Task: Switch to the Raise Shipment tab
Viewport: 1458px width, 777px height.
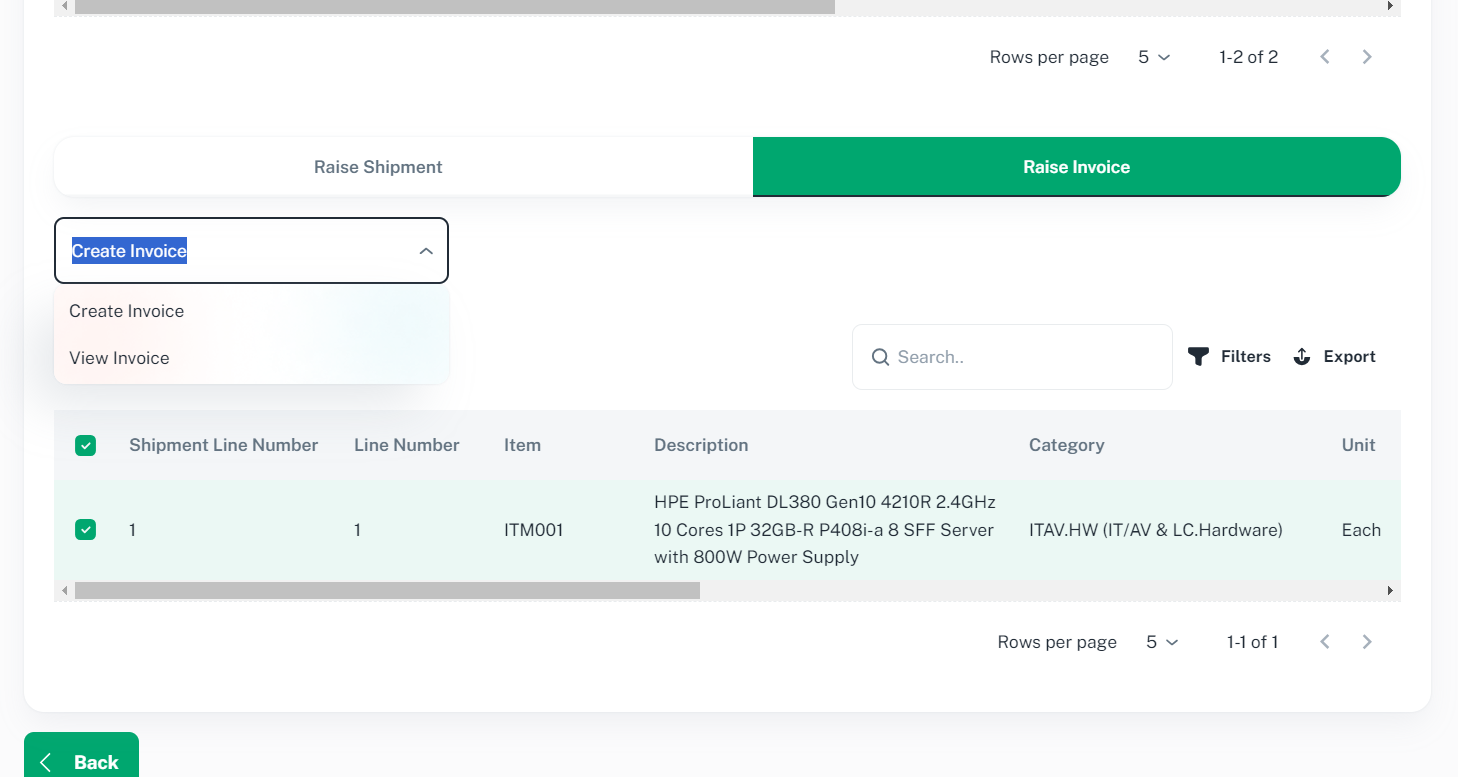Action: [378, 167]
